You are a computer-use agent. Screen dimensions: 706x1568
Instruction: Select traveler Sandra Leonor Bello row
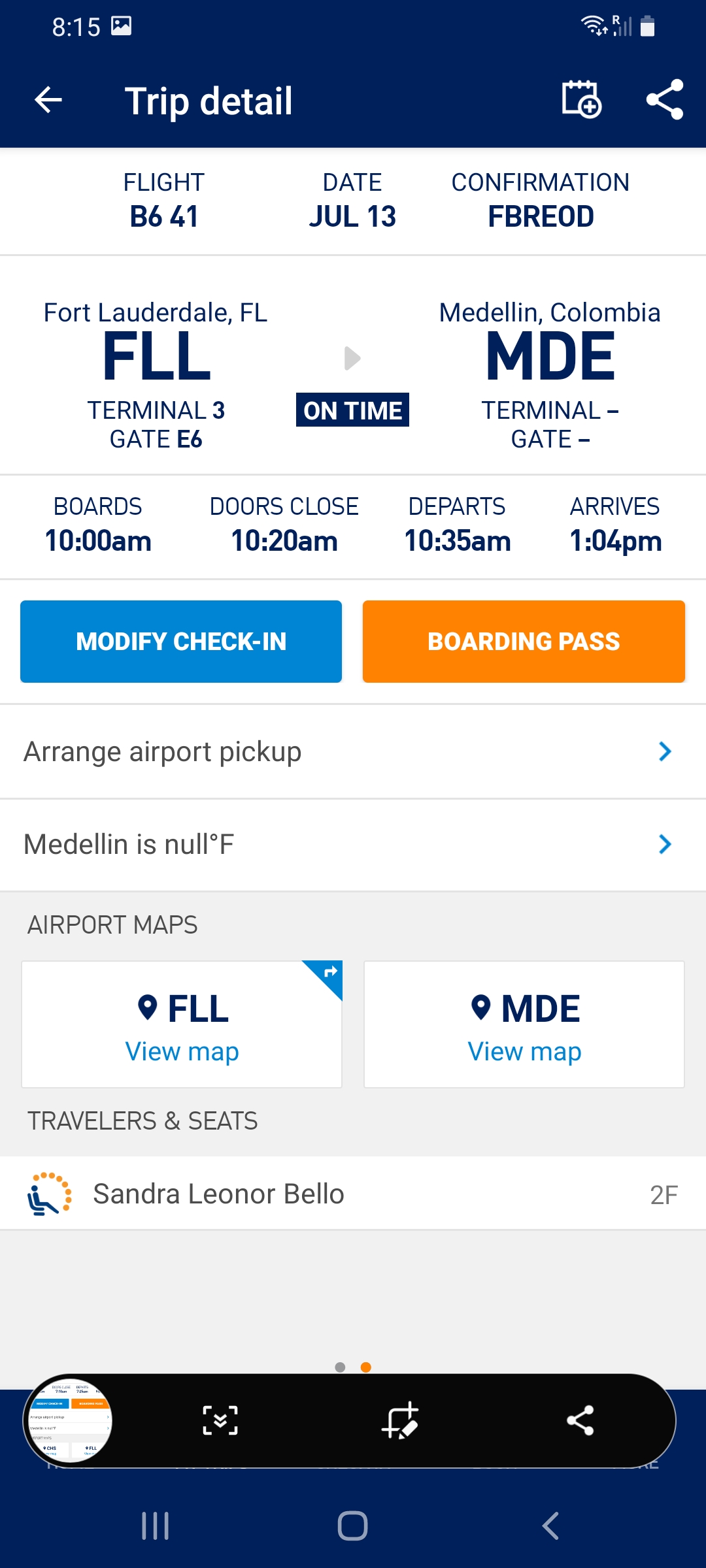353,1194
